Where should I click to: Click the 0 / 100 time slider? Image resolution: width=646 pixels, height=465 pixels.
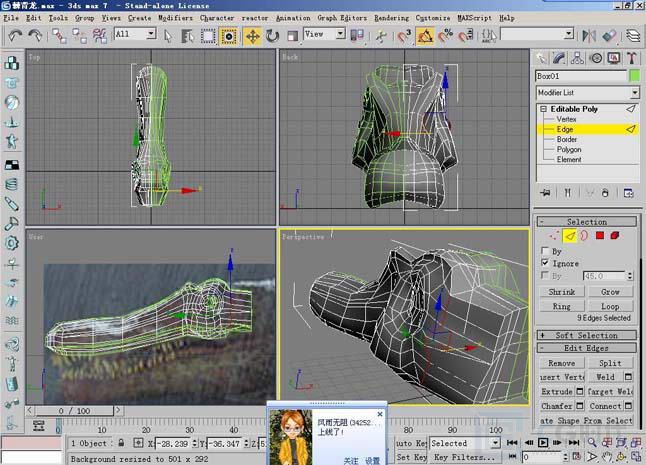[x=74, y=411]
